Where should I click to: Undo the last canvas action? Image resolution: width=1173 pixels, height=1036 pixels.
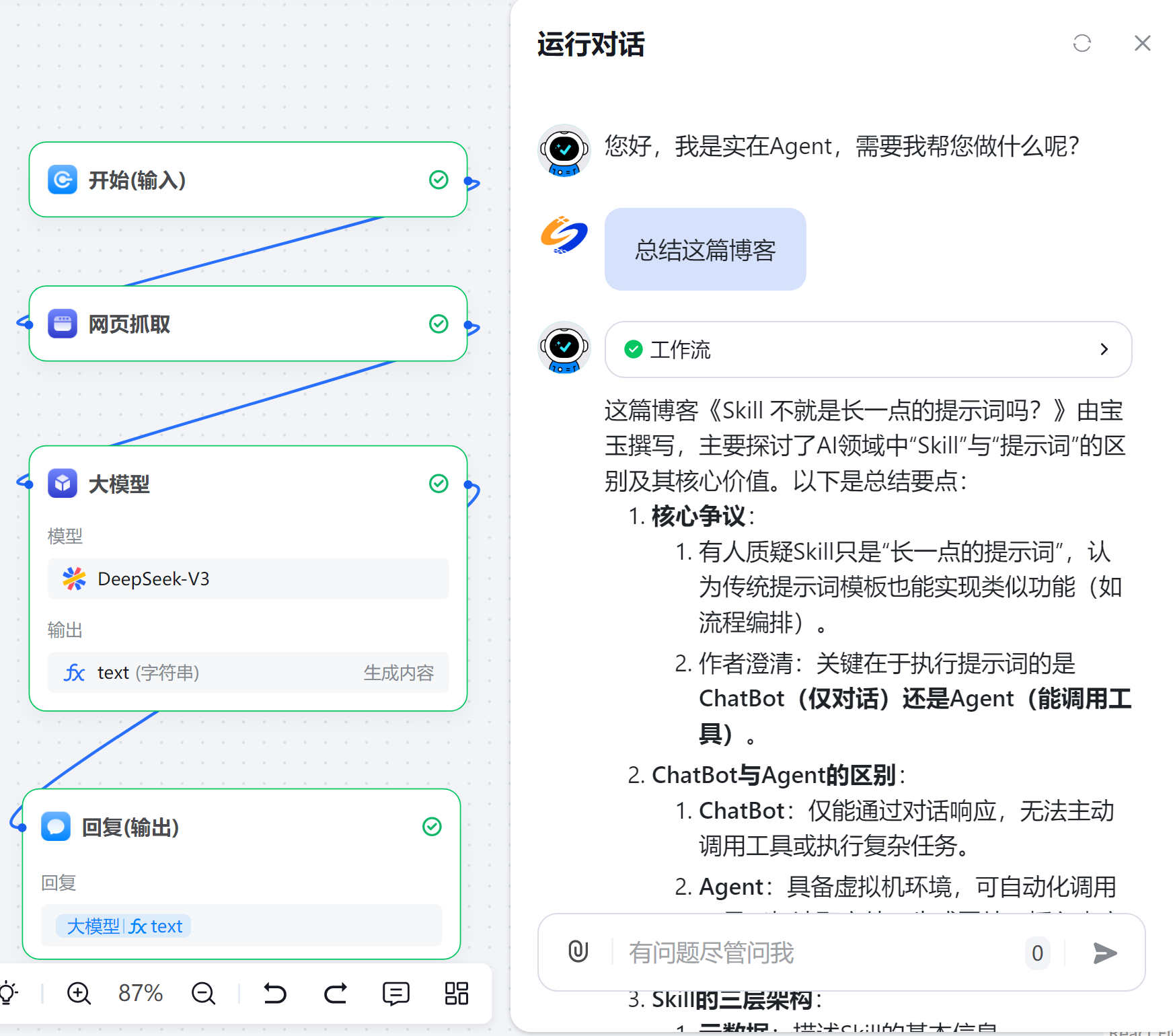pyautogui.click(x=274, y=993)
